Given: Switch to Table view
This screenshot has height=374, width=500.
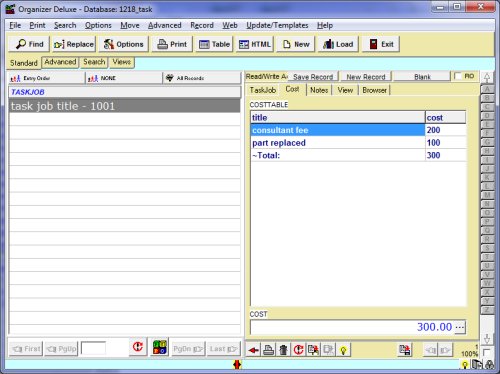Looking at the screenshot, I should (214, 44).
